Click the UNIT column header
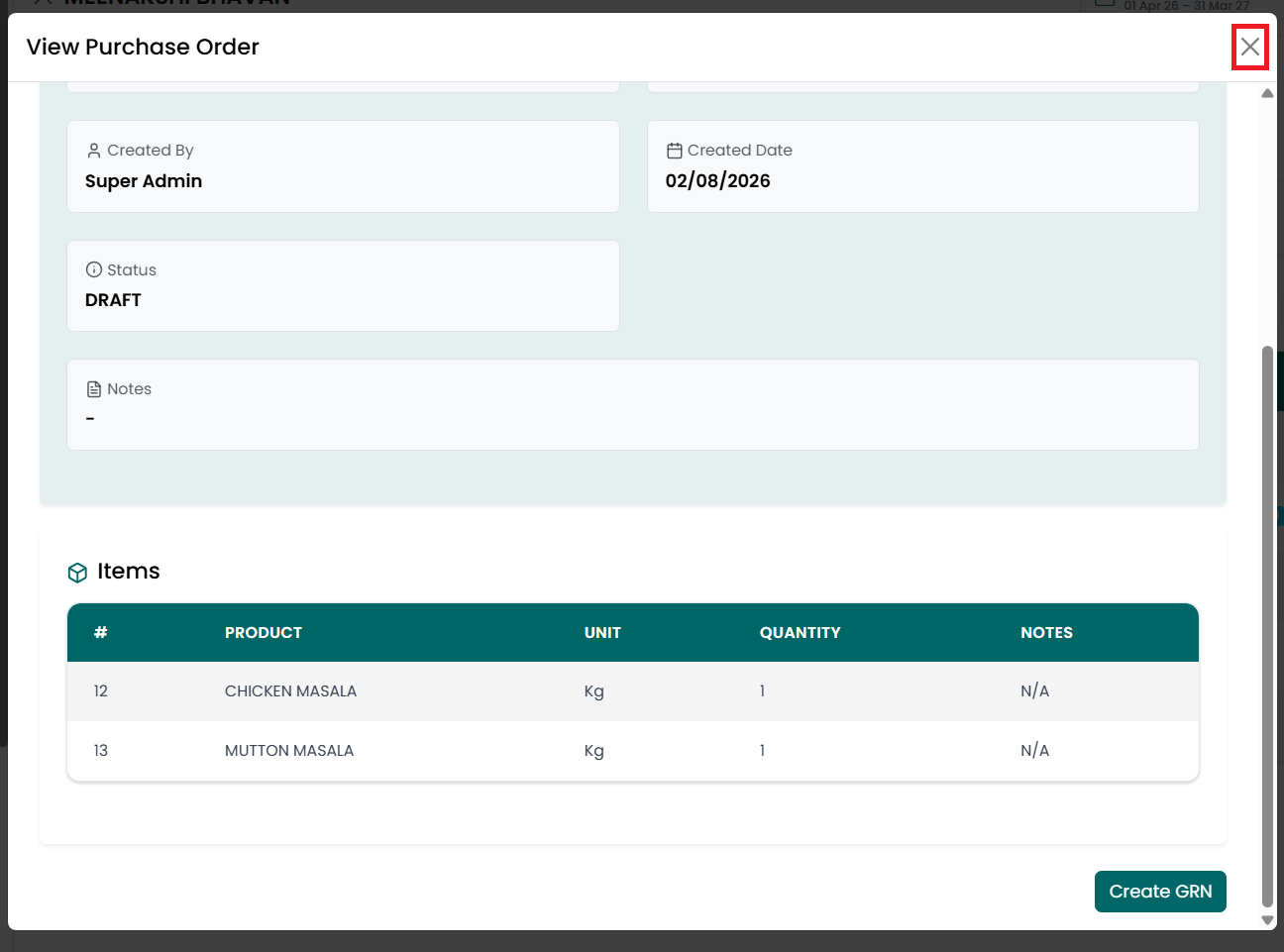Viewport: 1284px width, 952px height. [x=602, y=633]
